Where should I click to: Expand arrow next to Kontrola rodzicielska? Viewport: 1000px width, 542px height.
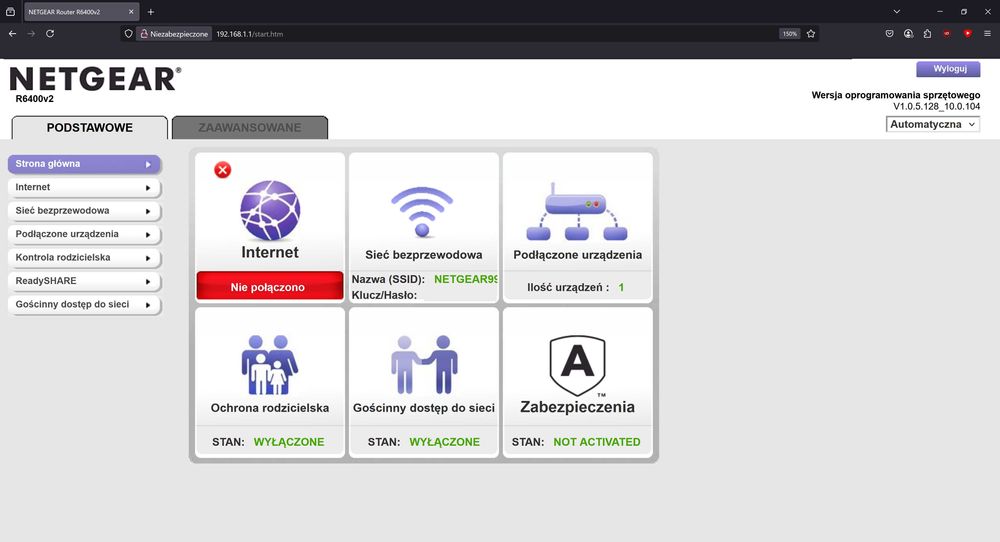[x=148, y=258]
